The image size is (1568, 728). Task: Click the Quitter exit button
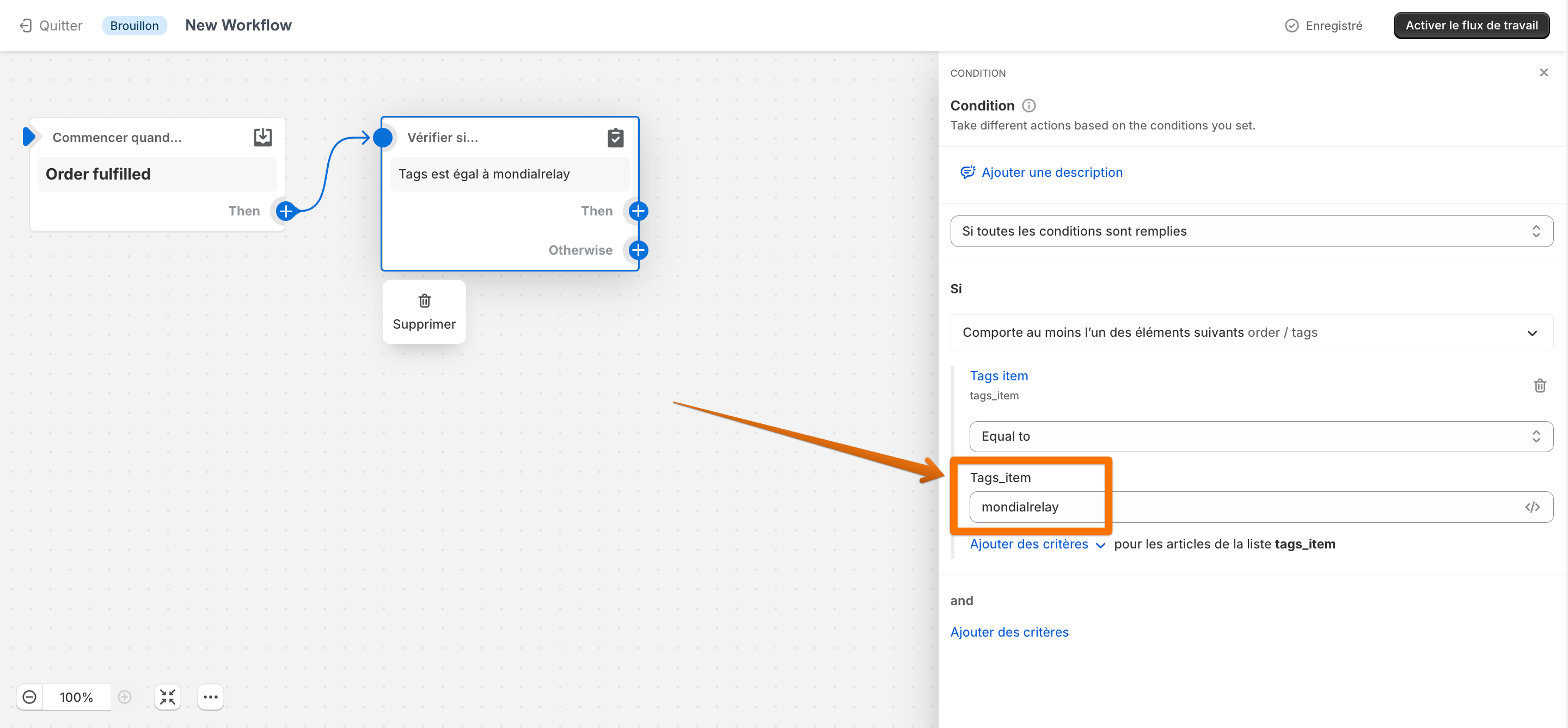pyautogui.click(x=51, y=26)
